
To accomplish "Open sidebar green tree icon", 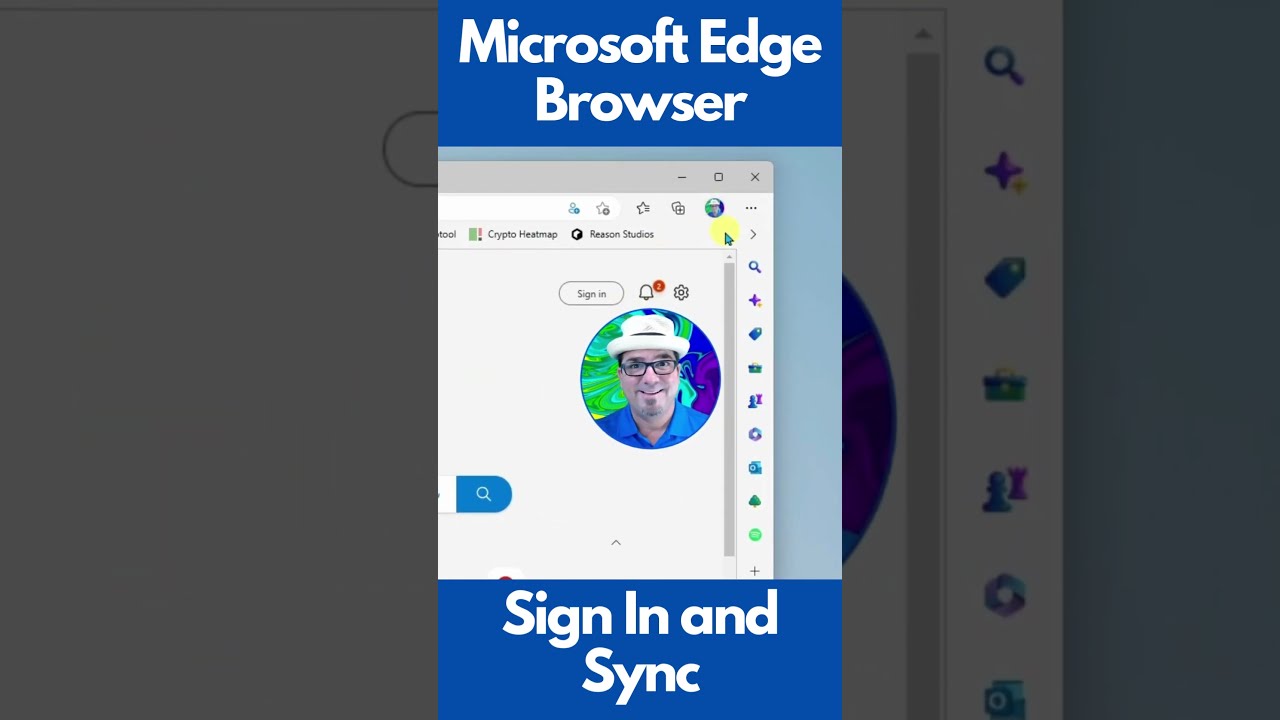I will coord(755,501).
